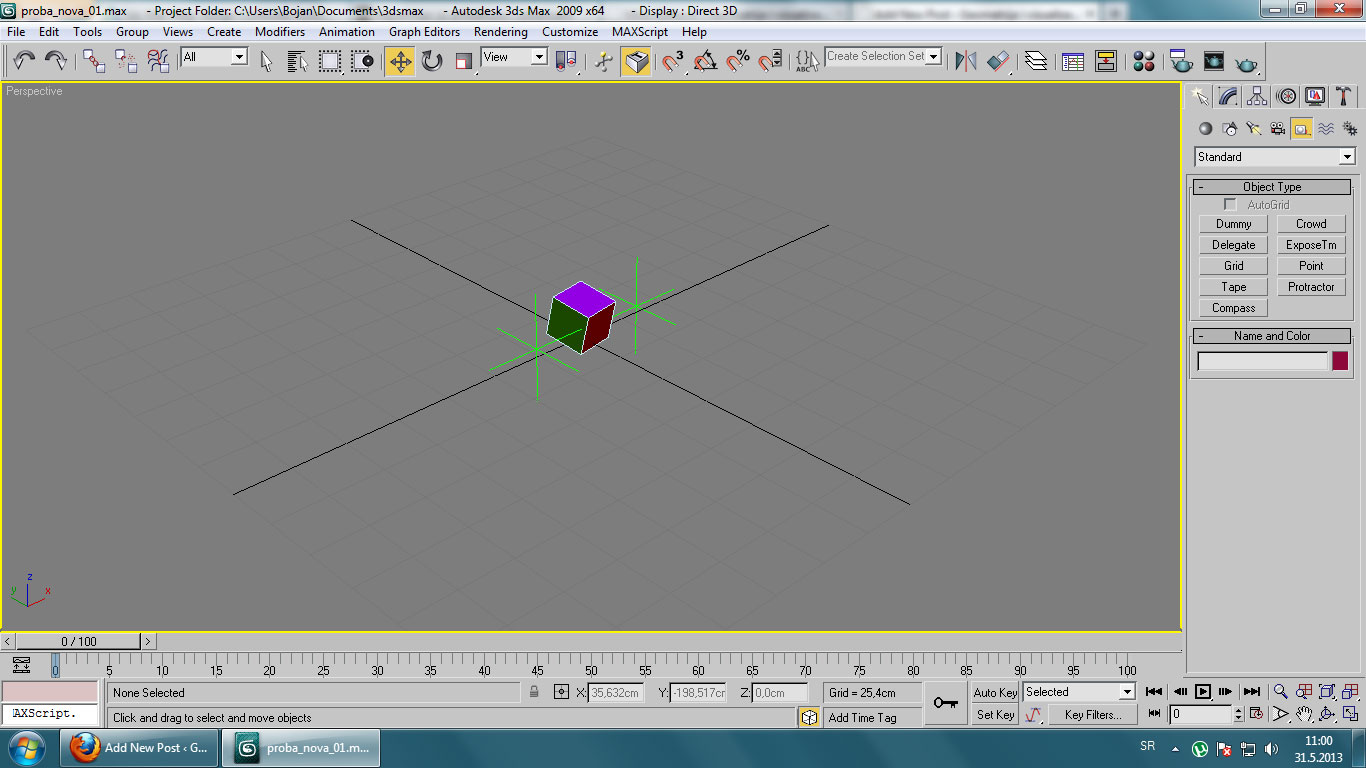Open the Modify command panel tab

coord(1228,96)
